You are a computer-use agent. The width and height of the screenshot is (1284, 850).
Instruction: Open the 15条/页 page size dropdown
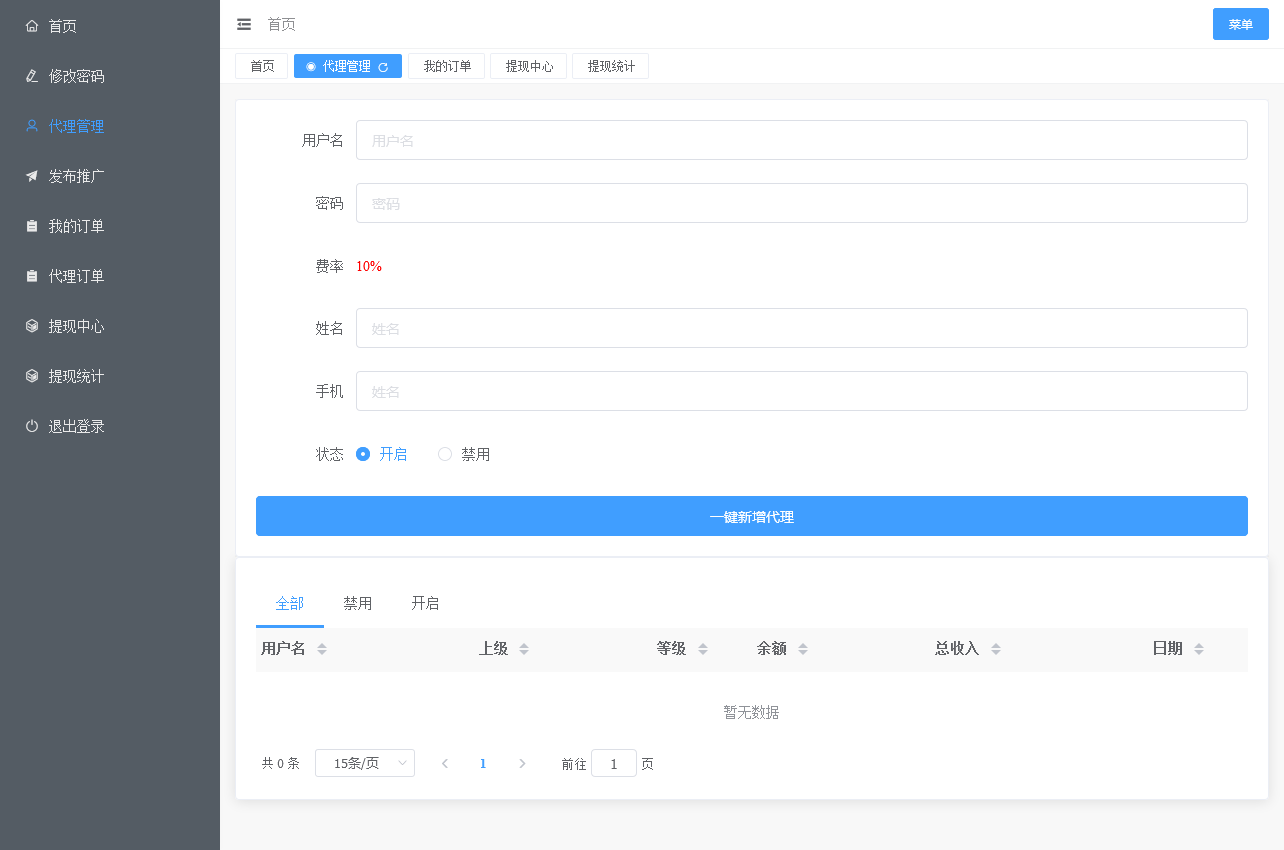[365, 763]
